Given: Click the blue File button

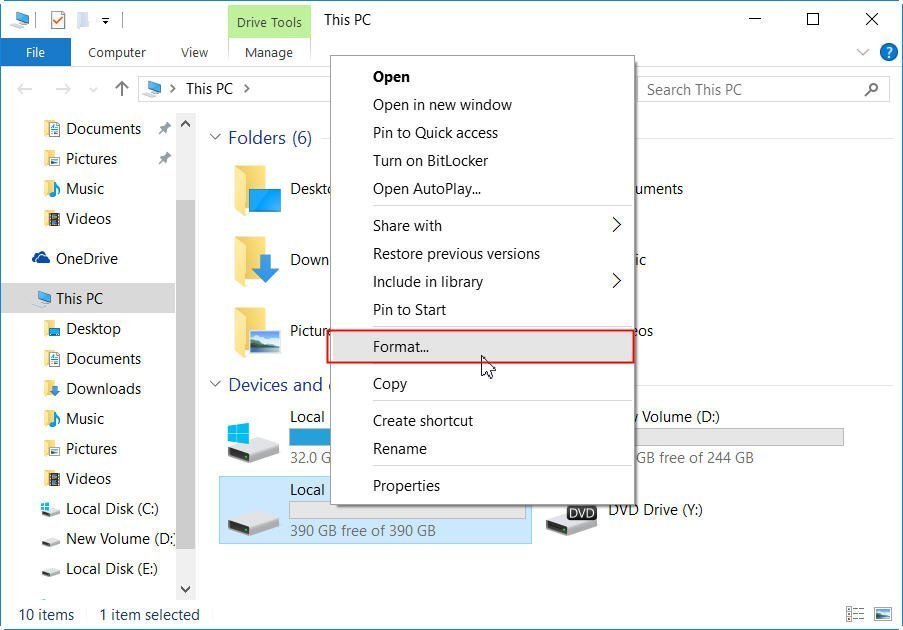Looking at the screenshot, I should coord(35,52).
